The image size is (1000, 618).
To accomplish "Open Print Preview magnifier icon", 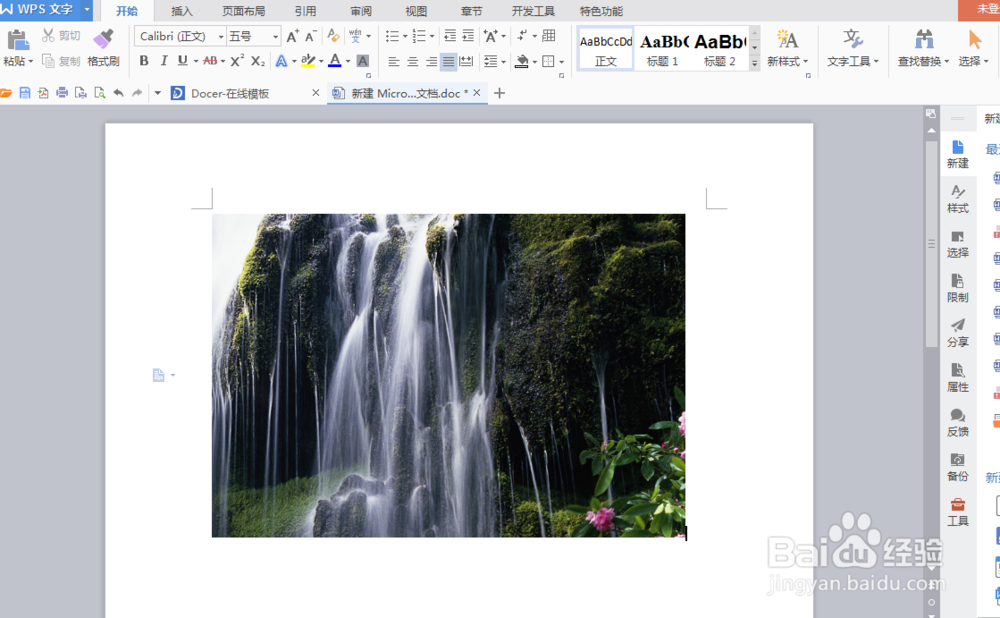I will tap(99, 93).
